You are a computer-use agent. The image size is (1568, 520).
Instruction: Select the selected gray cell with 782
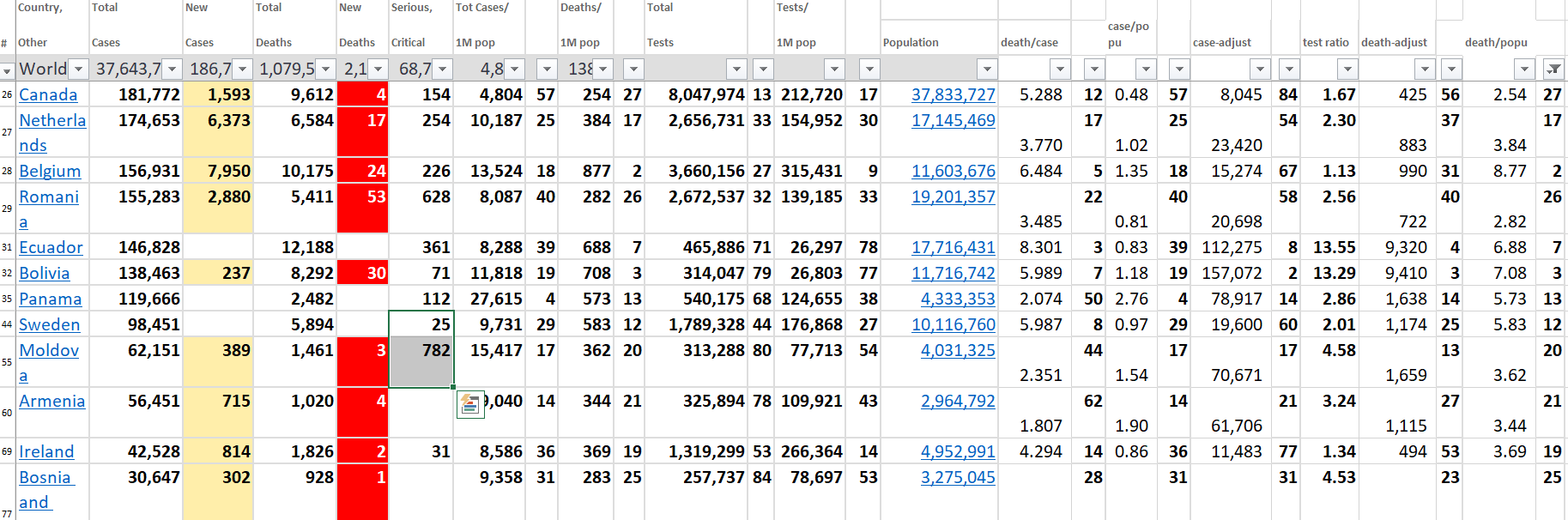(x=421, y=362)
